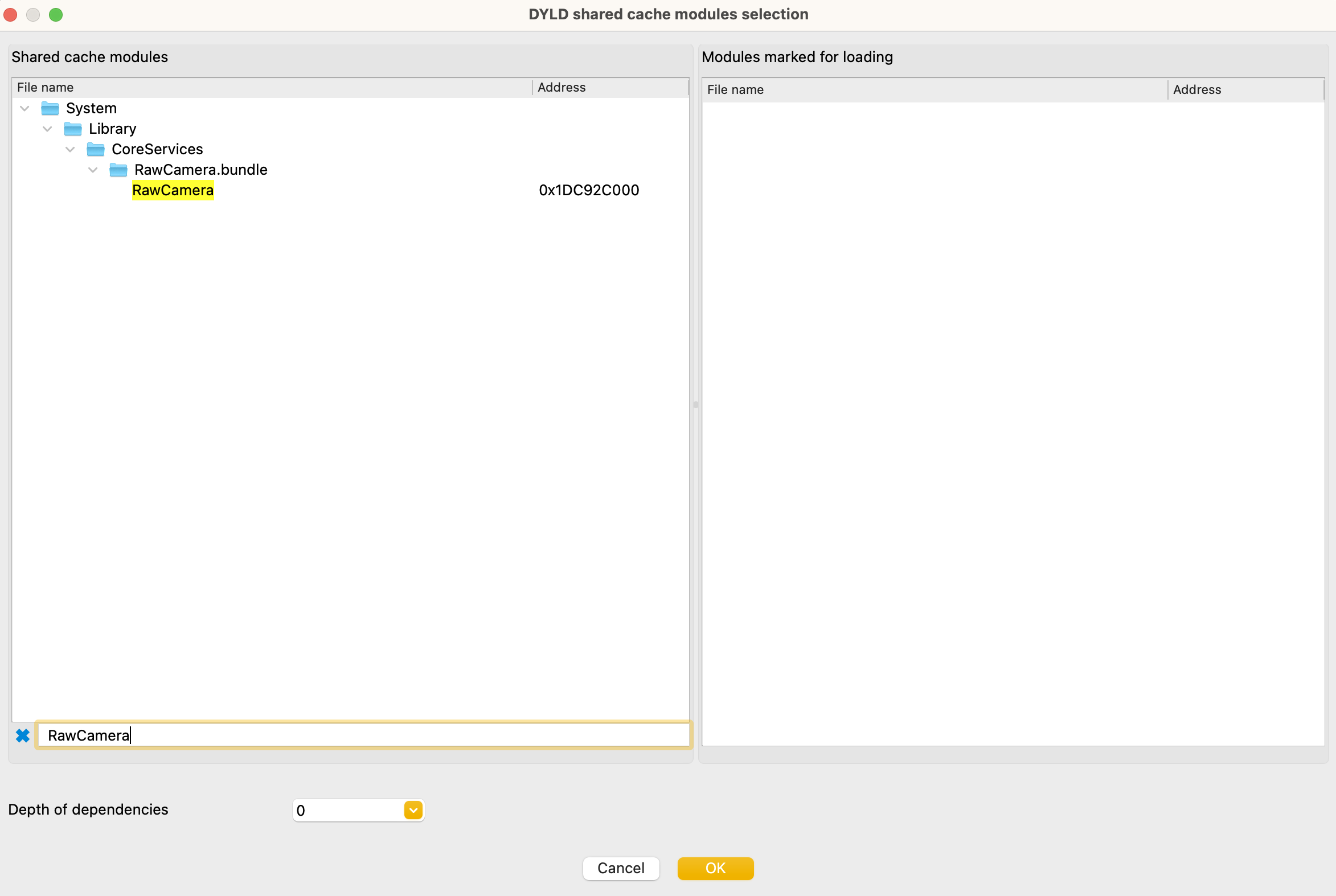Sort shared cache modules by File name
The width and height of the screenshot is (1336, 896).
click(272, 88)
